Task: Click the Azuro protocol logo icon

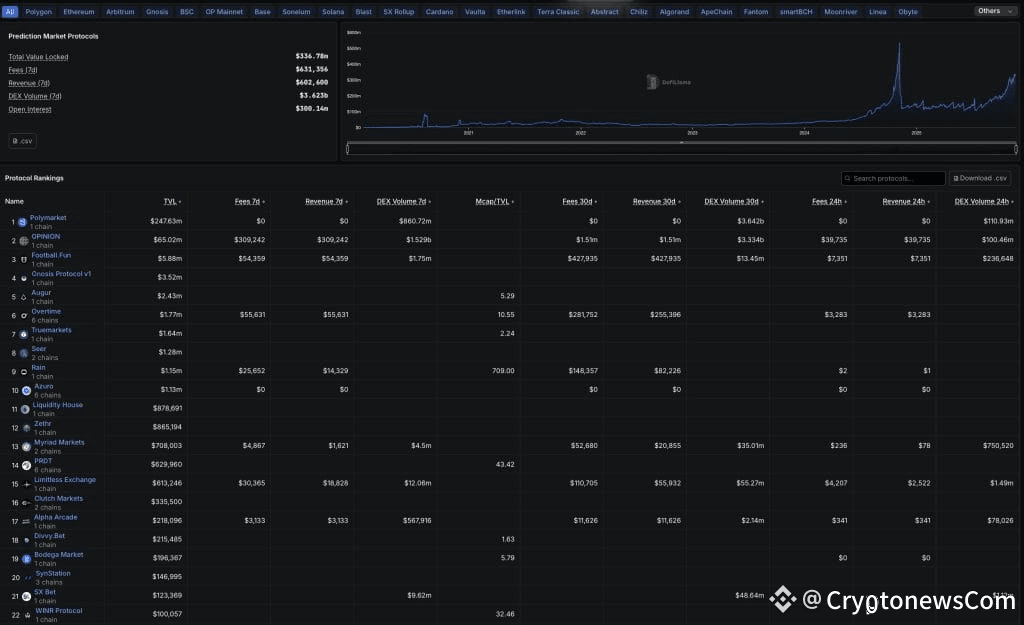Action: (x=22, y=390)
